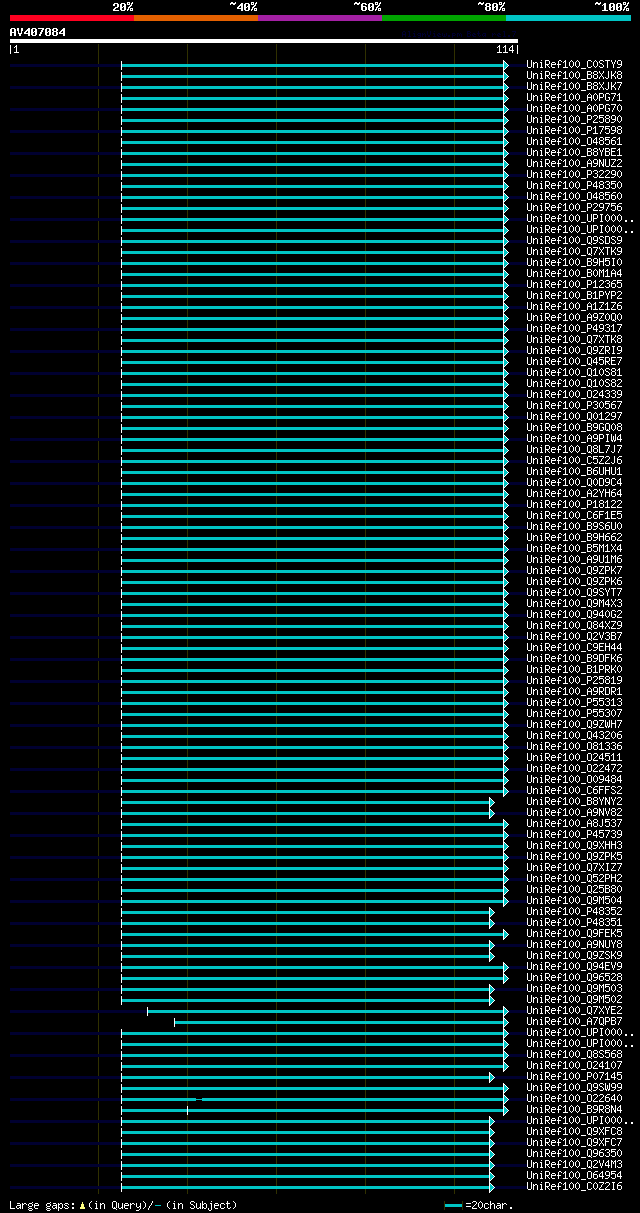Click hit label UniRef100_P17598
The image size is (640, 1213).
(x=574, y=130)
